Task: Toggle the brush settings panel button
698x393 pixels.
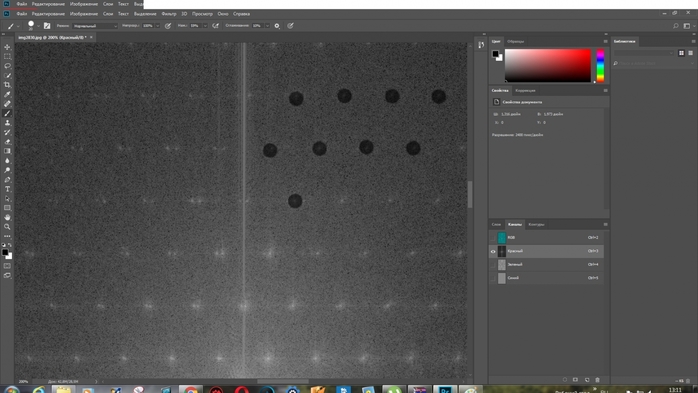Action: point(47,26)
